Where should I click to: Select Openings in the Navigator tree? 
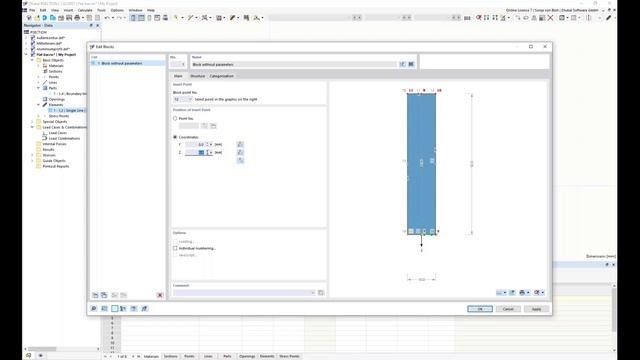(57, 99)
